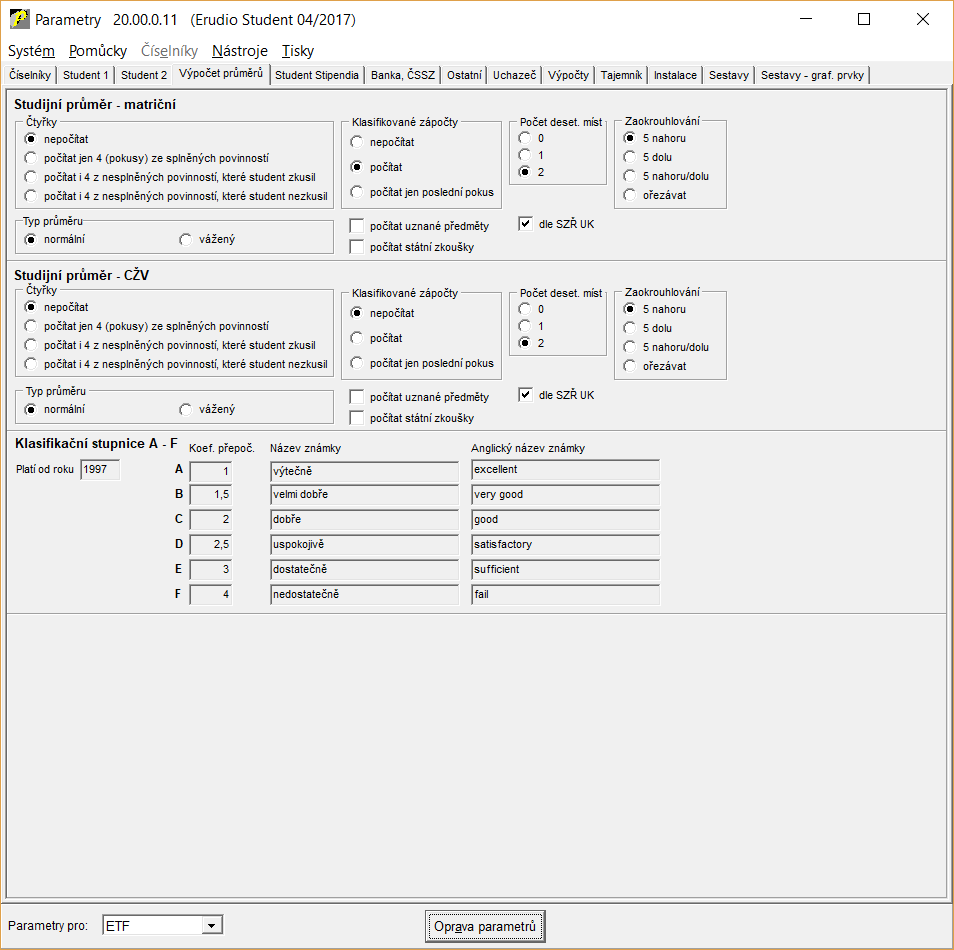Close the Parametry window
Viewport: 954px width, 950px height.
[922, 19]
